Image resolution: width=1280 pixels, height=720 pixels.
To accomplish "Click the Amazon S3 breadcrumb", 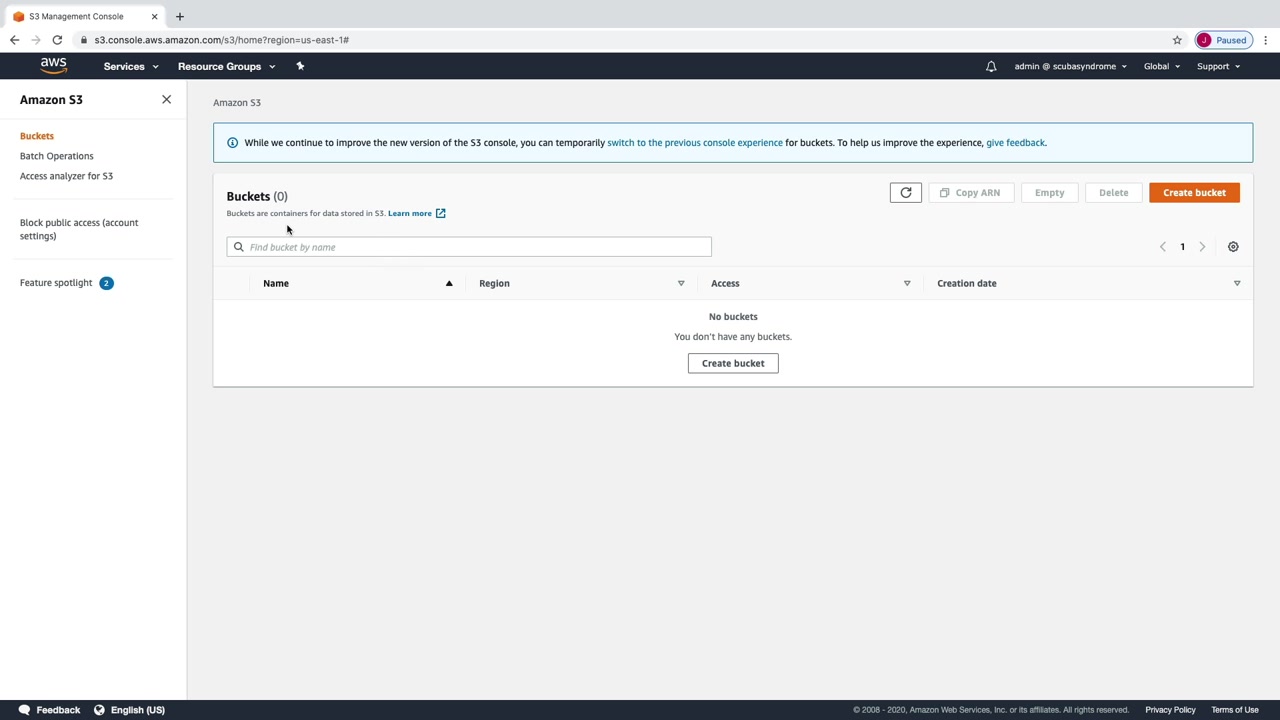I will [x=237, y=103].
